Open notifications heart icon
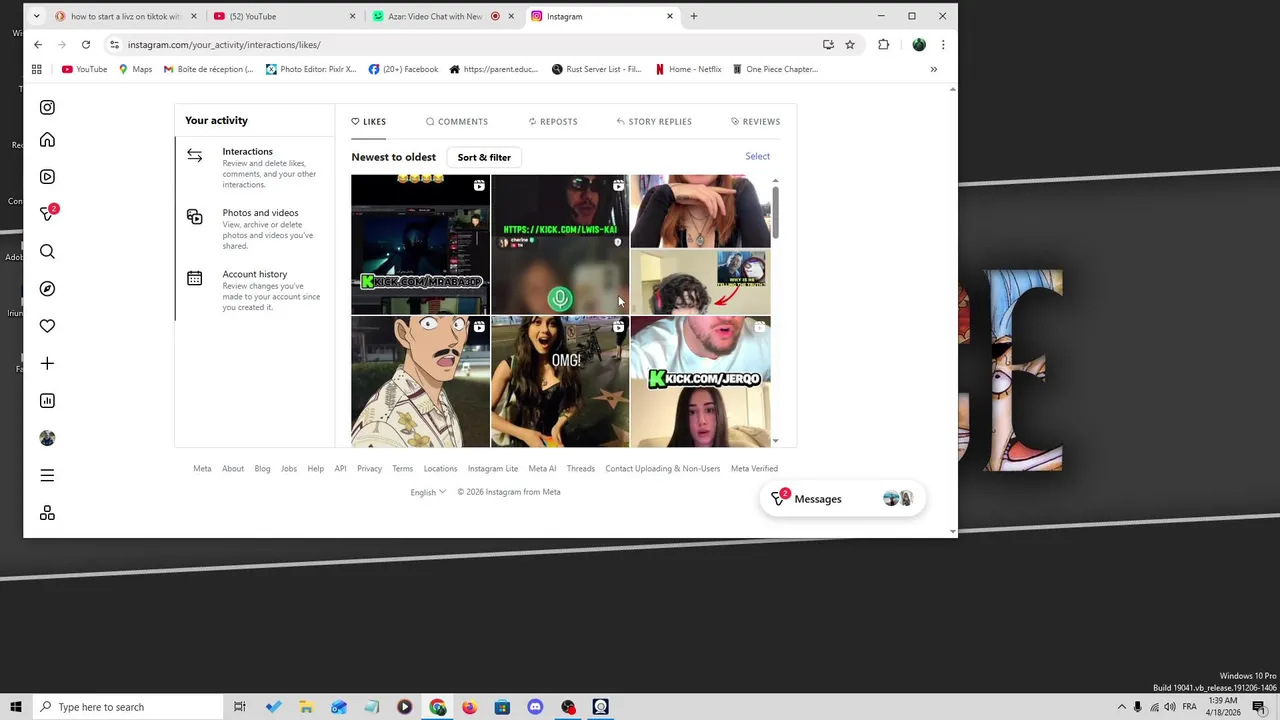This screenshot has height=720, width=1280. (47, 326)
